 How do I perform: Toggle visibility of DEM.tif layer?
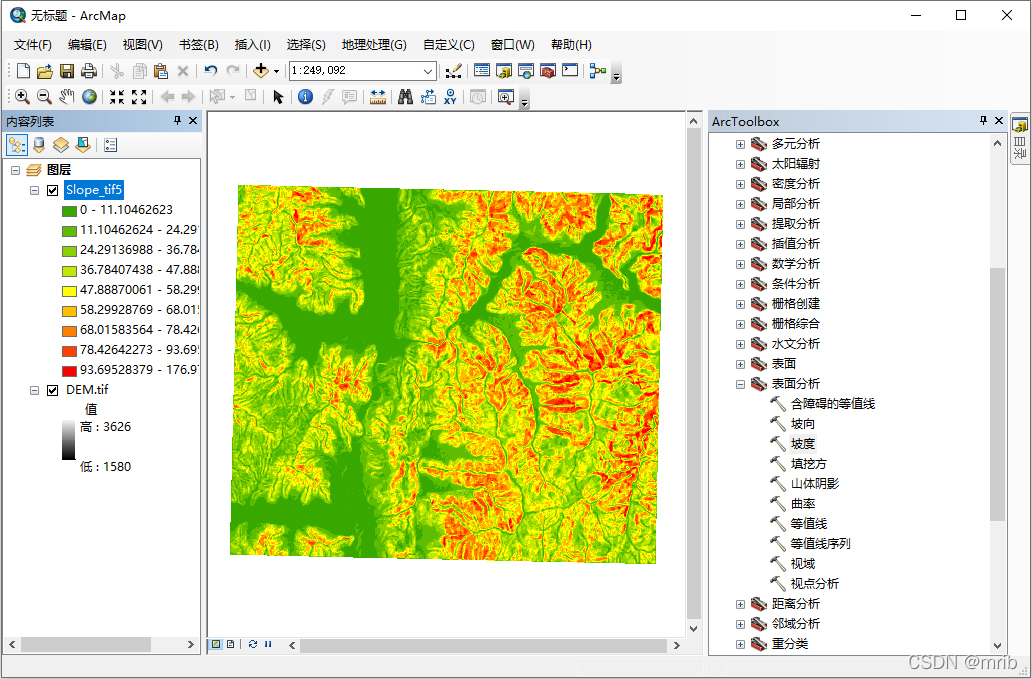[53, 390]
